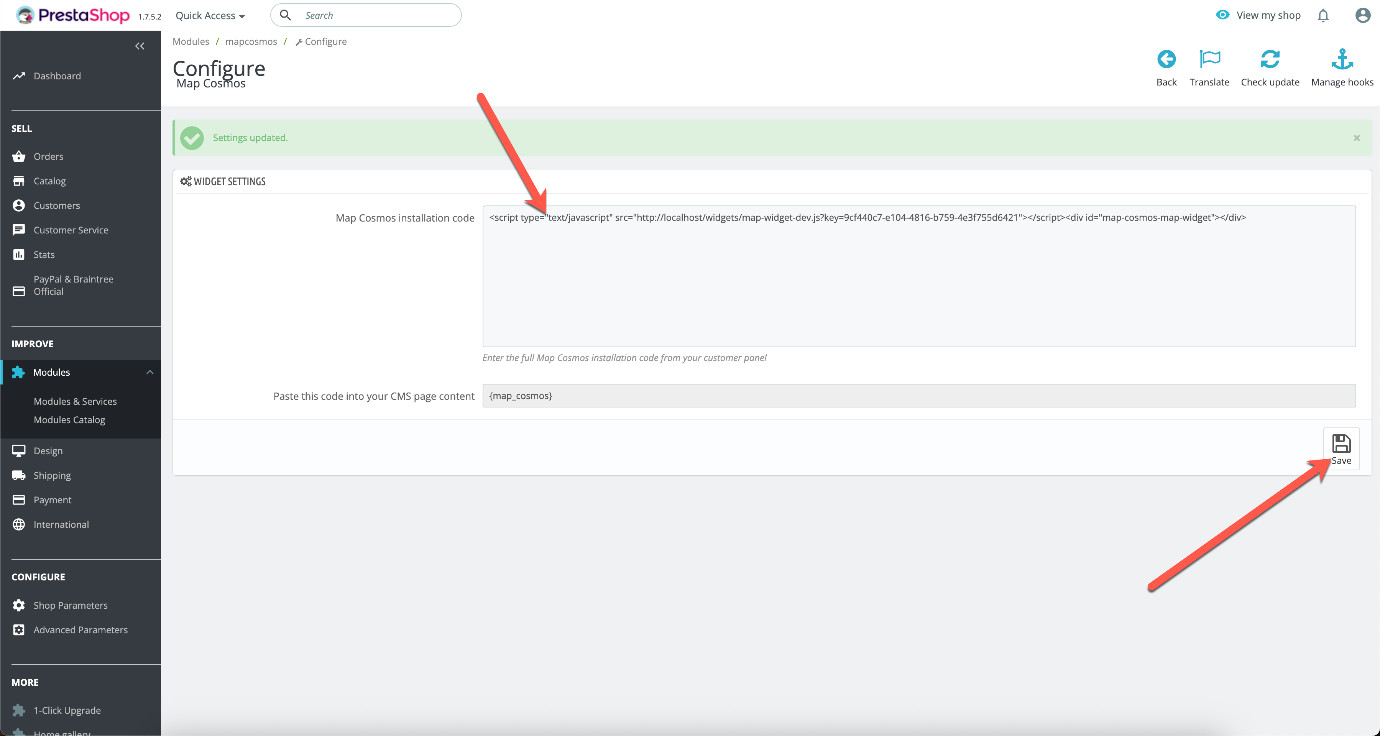Click mapcosmos in the breadcrumb
Viewport: 1380px width, 736px height.
click(x=252, y=42)
